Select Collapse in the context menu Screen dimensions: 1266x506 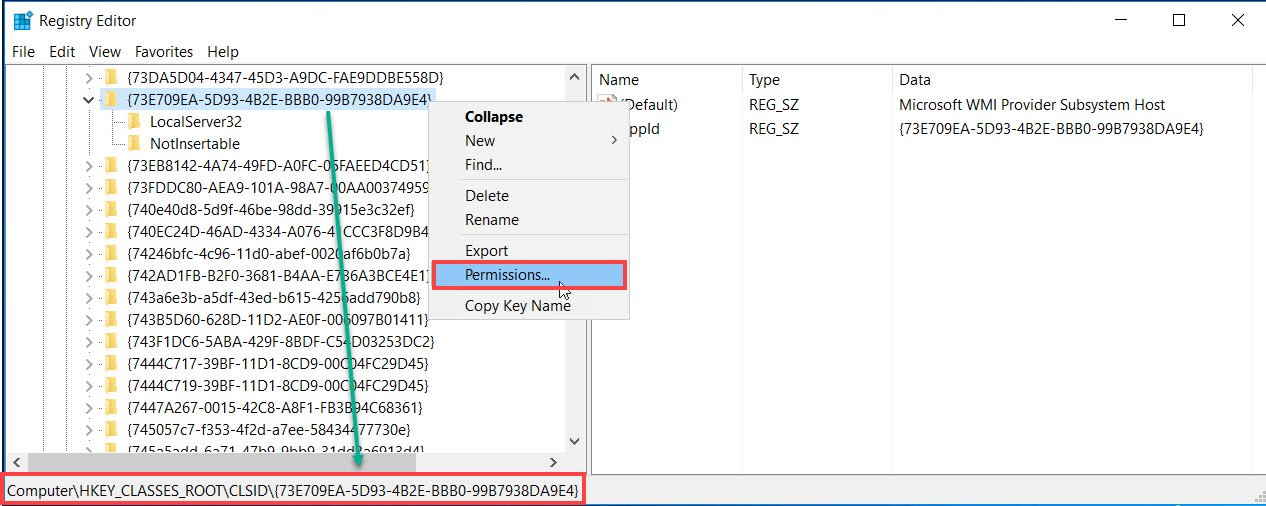click(x=494, y=117)
